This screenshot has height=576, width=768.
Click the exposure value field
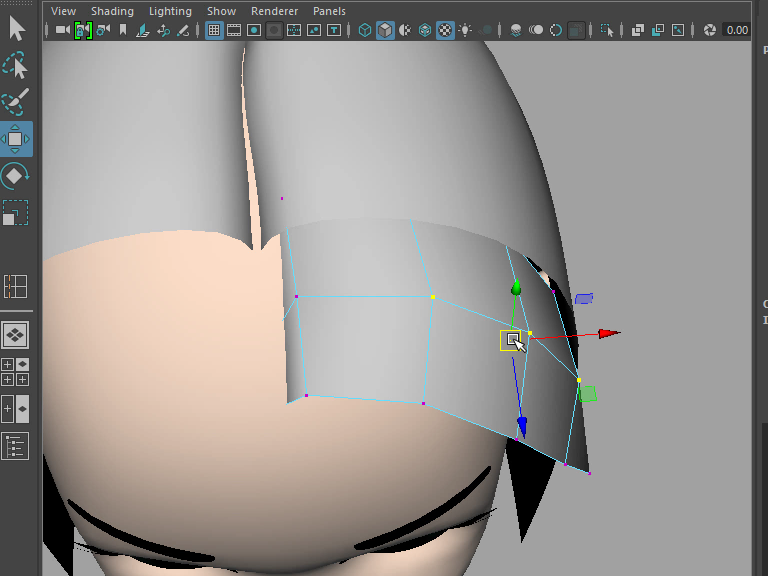[x=737, y=30]
